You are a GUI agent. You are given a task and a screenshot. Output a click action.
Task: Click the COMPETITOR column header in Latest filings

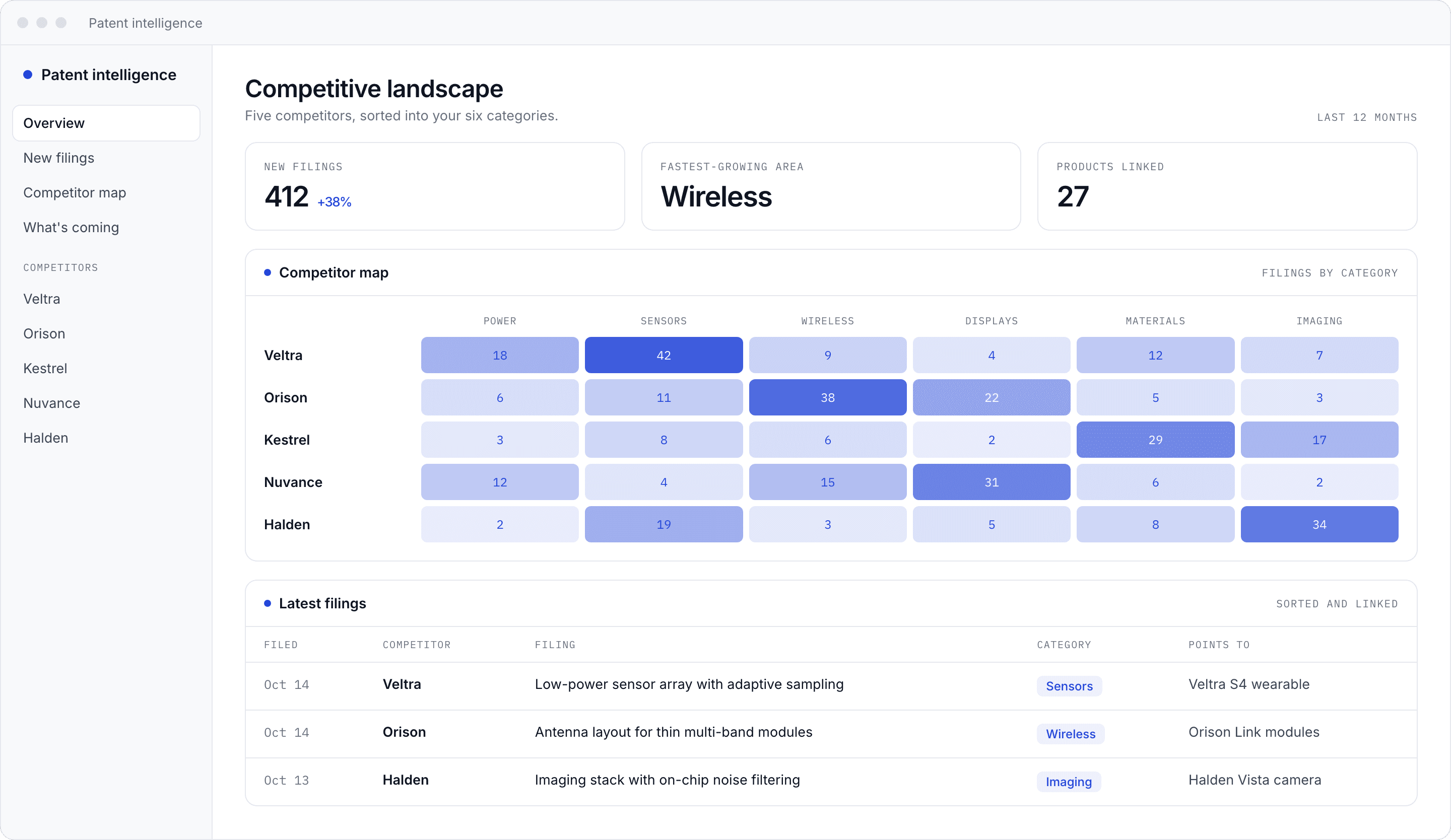(417, 645)
